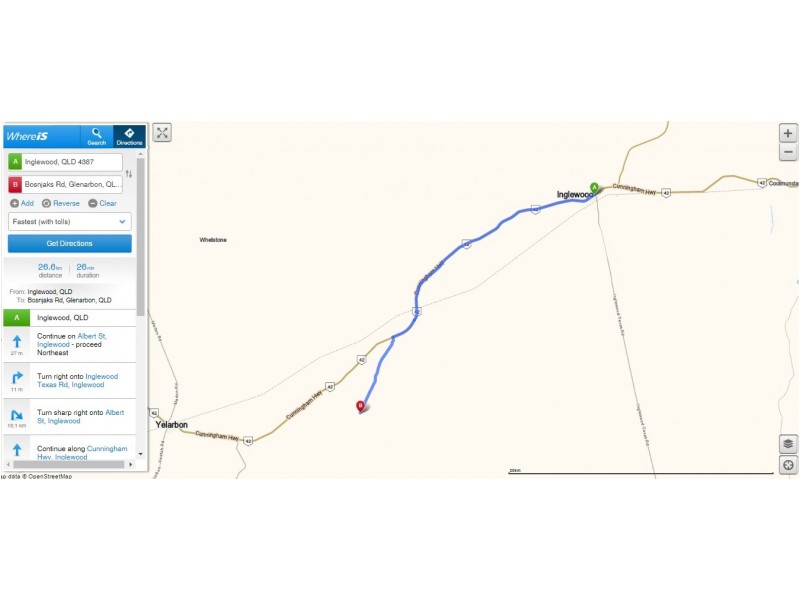Edit the Bosnjaks Rd destination field
Viewport: 800px width, 600px height.
click(65, 184)
